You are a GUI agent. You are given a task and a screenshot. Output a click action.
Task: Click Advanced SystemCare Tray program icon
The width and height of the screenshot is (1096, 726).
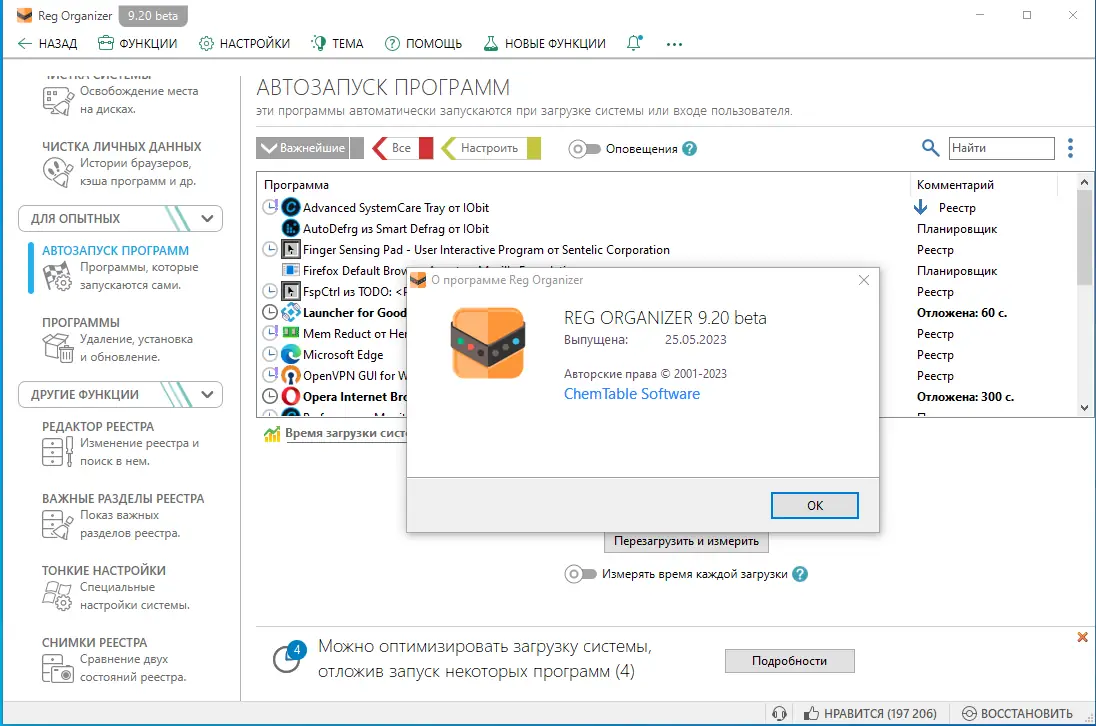pyautogui.click(x=290, y=208)
